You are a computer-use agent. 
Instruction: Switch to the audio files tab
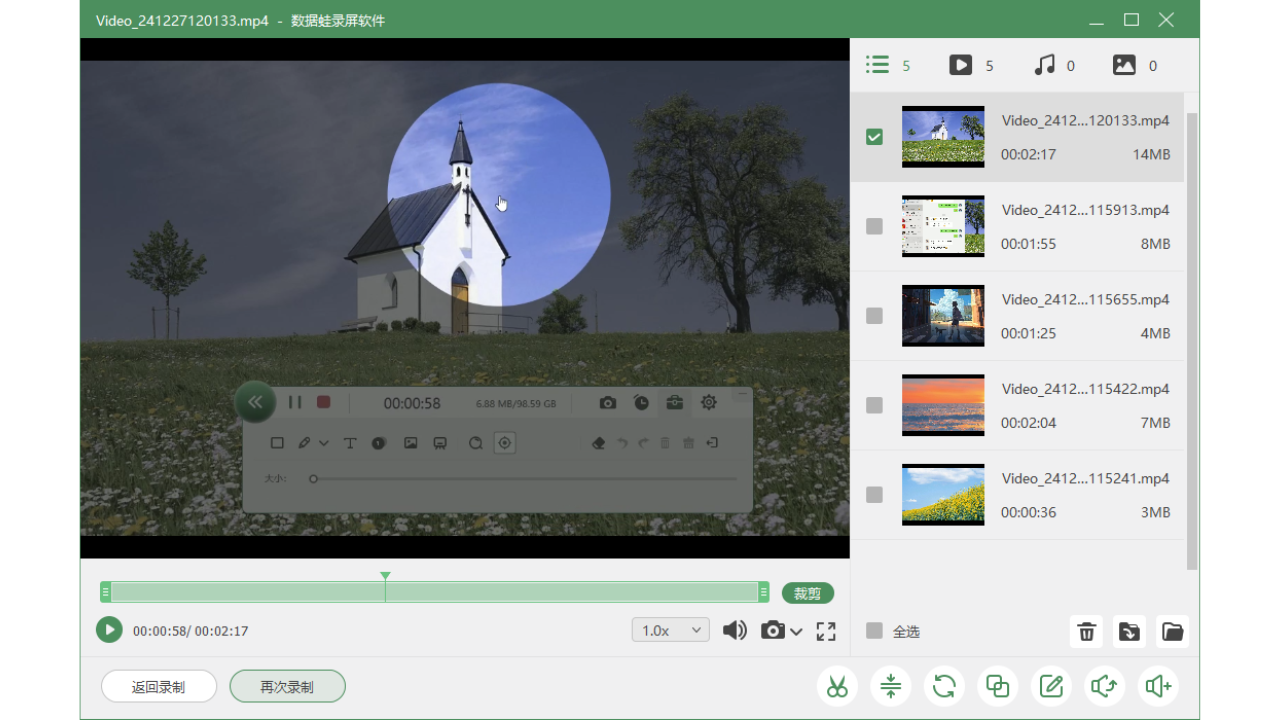coord(1045,65)
